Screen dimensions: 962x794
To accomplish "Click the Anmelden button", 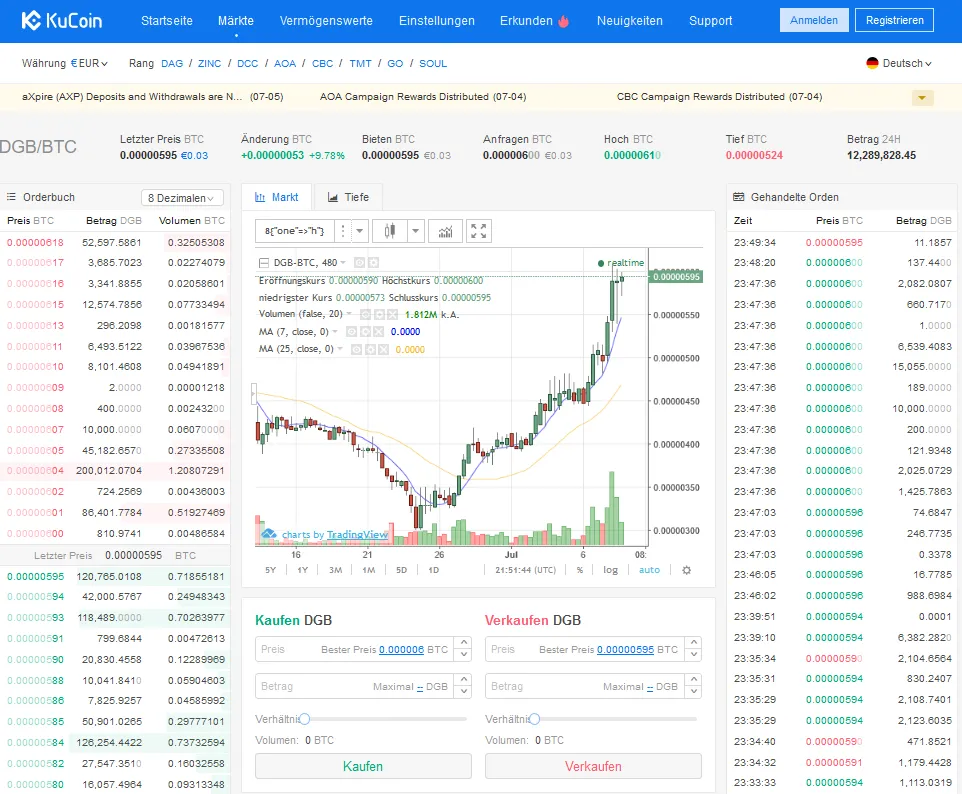I will tap(814, 20).
